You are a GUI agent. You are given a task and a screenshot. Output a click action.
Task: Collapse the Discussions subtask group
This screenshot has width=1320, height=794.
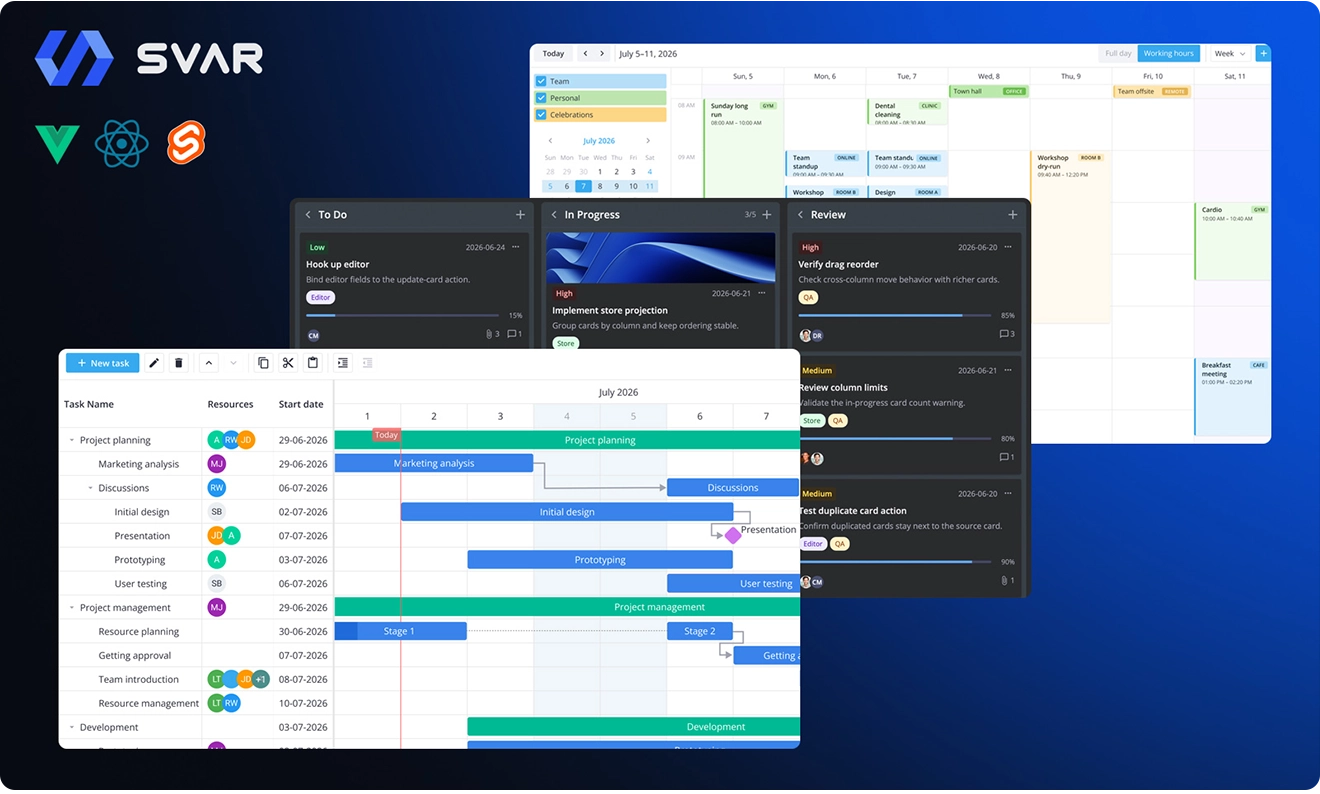[x=90, y=488]
